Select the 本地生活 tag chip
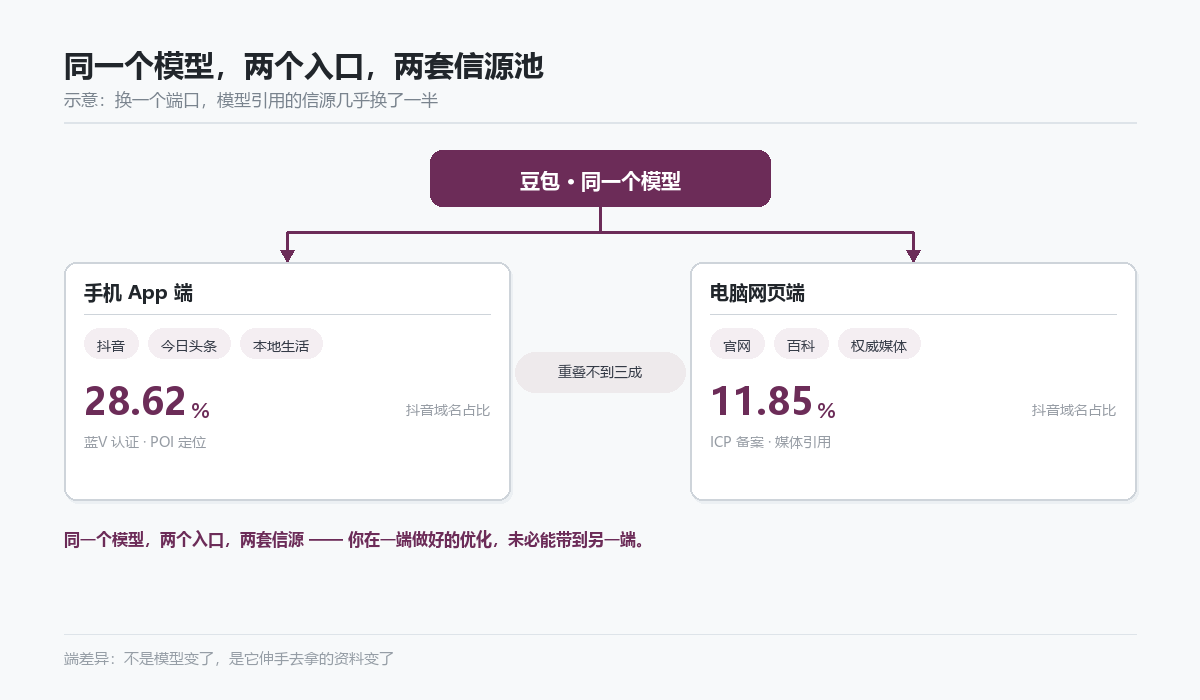Viewport: 1200px width, 700px height. (x=281, y=346)
